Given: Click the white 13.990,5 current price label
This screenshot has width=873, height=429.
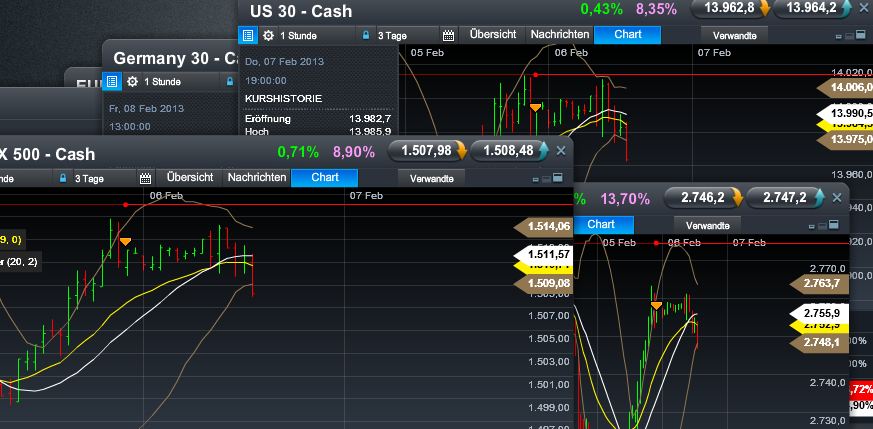Looking at the screenshot, I should (x=845, y=113).
